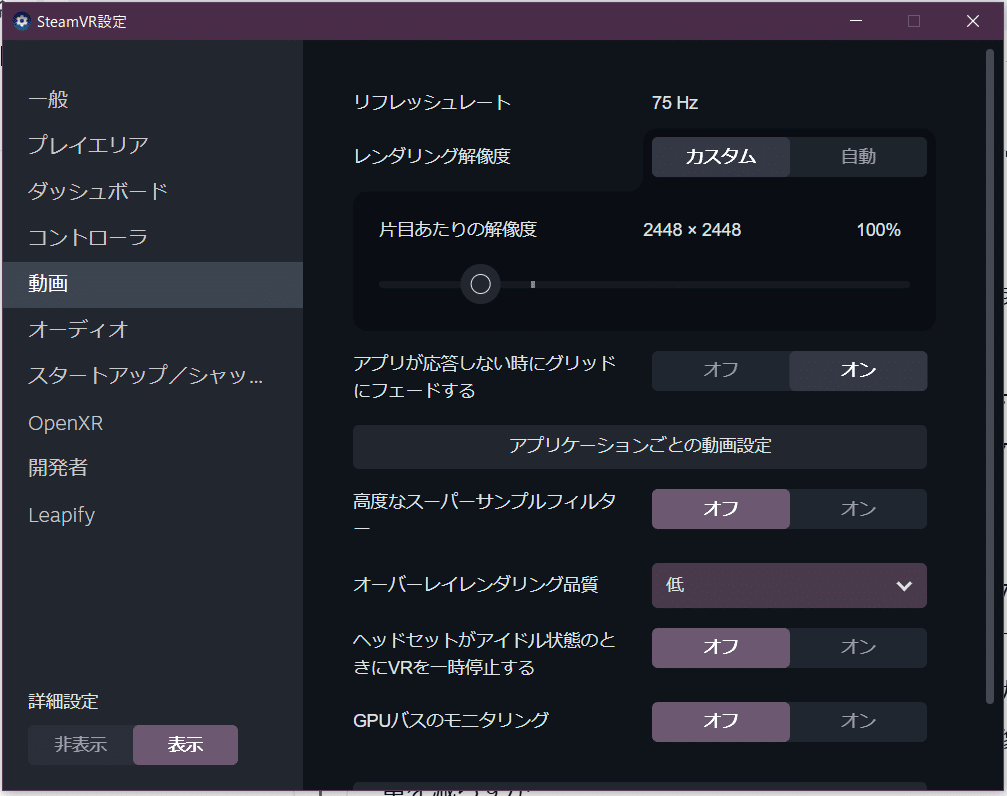
Task: Click the default marker on resolution slider
Action: click(x=533, y=284)
